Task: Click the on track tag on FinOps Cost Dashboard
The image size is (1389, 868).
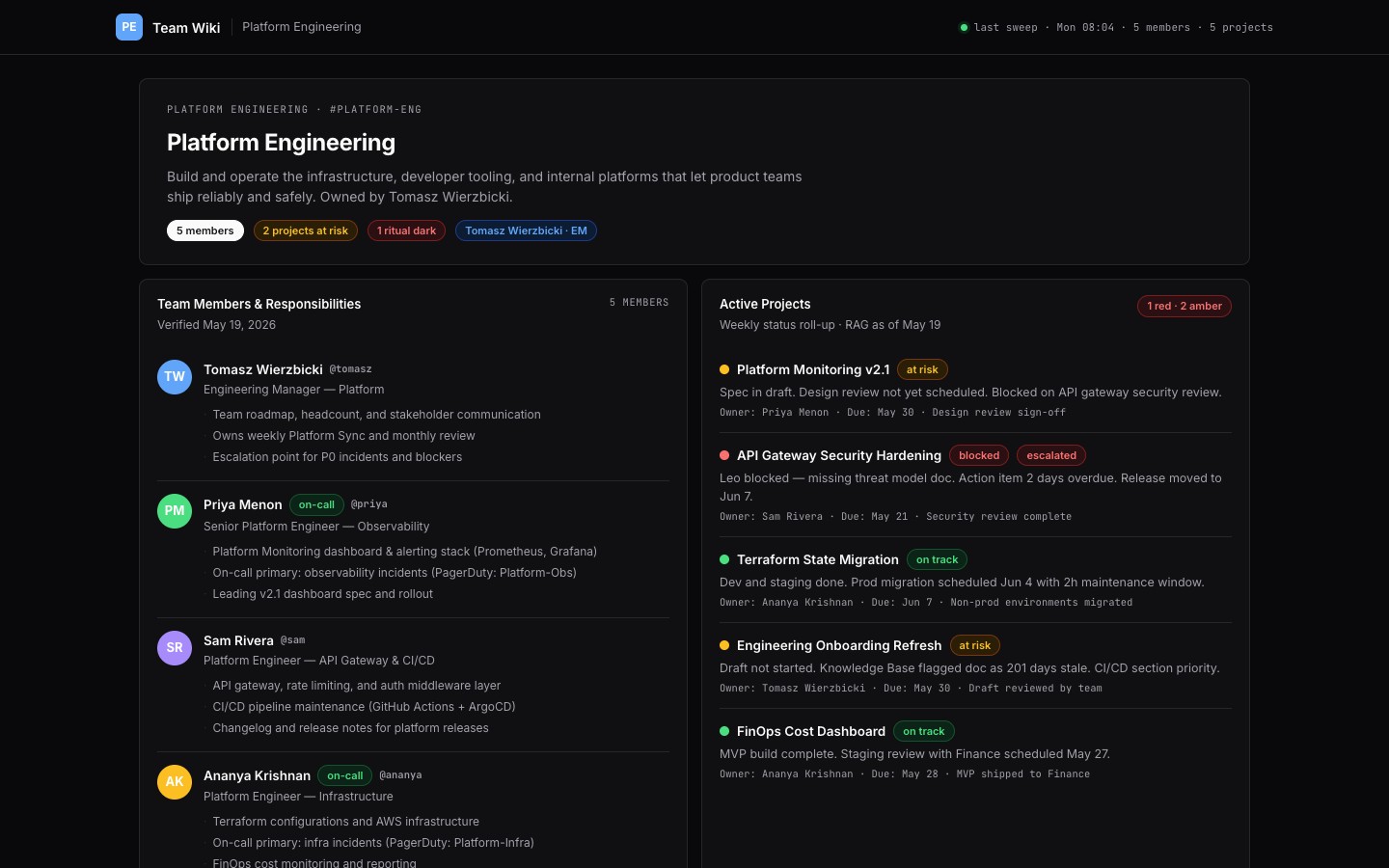Action: point(924,731)
